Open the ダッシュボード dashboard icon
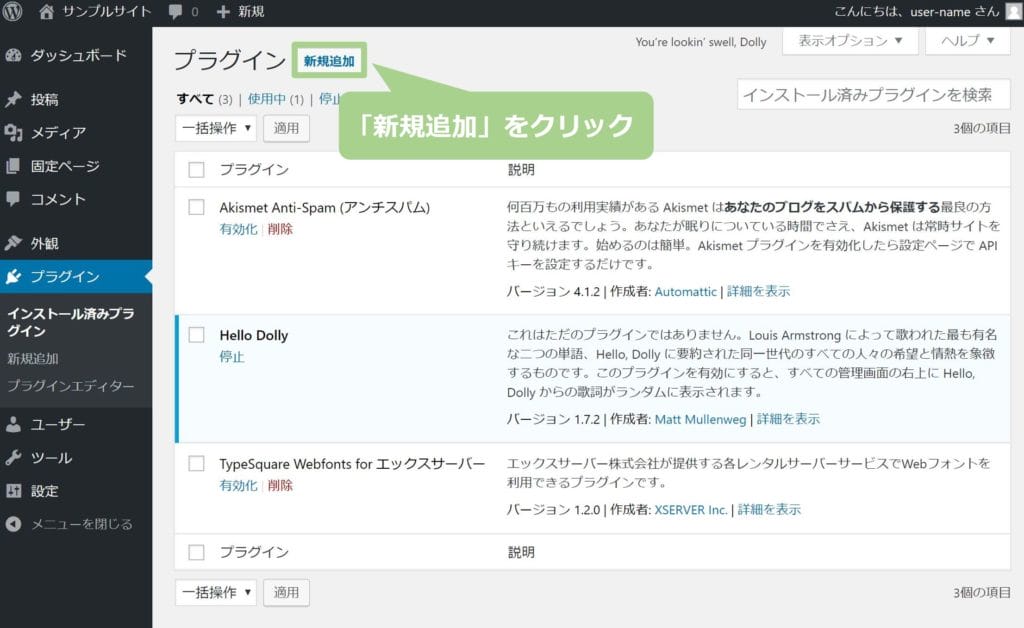1024x628 pixels. point(14,55)
